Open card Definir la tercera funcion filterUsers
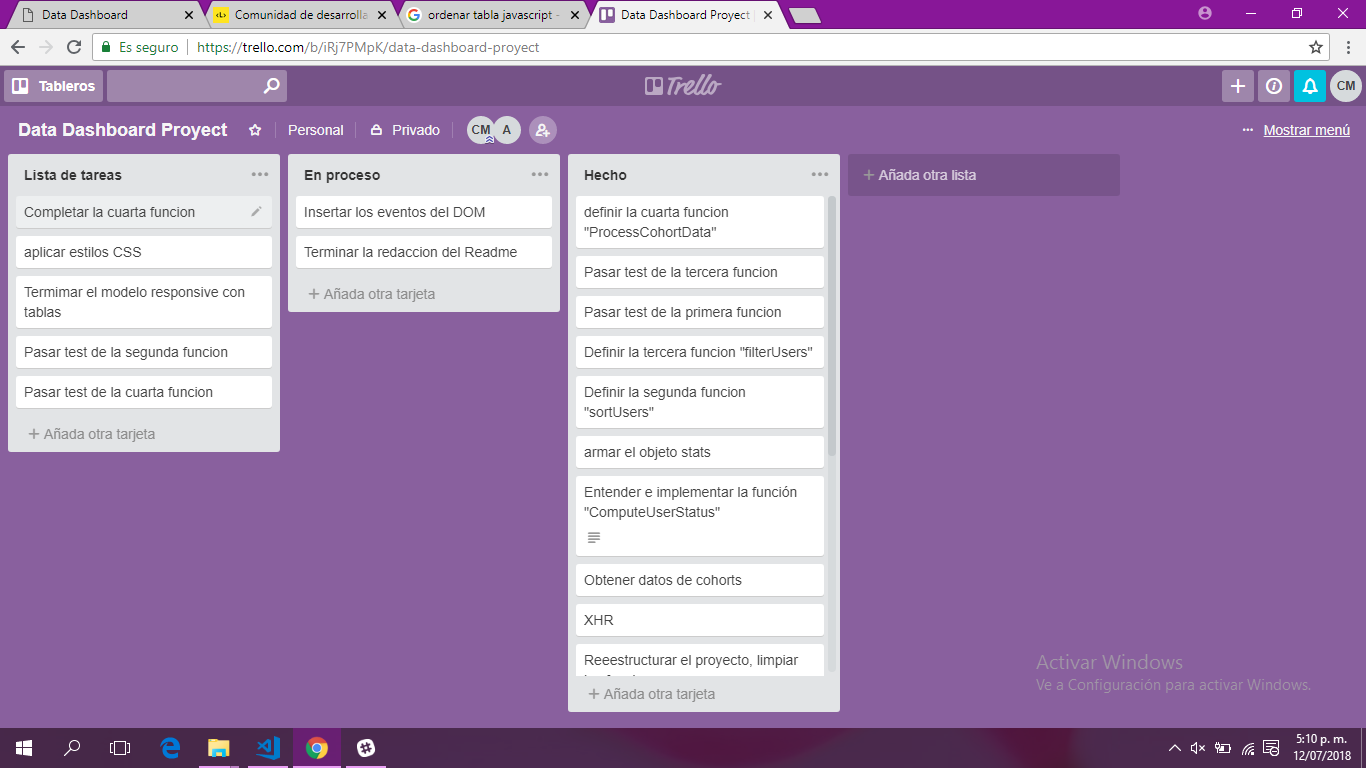This screenshot has height=768, width=1366. pyautogui.click(x=700, y=352)
